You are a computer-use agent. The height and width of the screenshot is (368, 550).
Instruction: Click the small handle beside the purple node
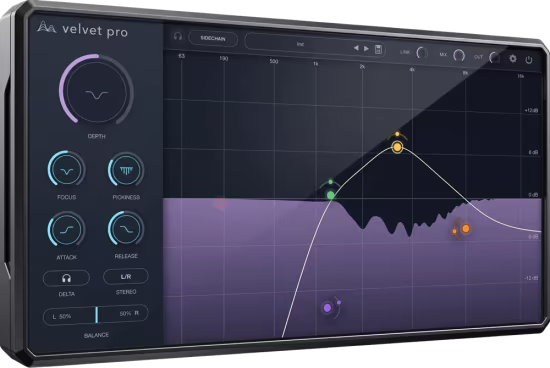339,302
